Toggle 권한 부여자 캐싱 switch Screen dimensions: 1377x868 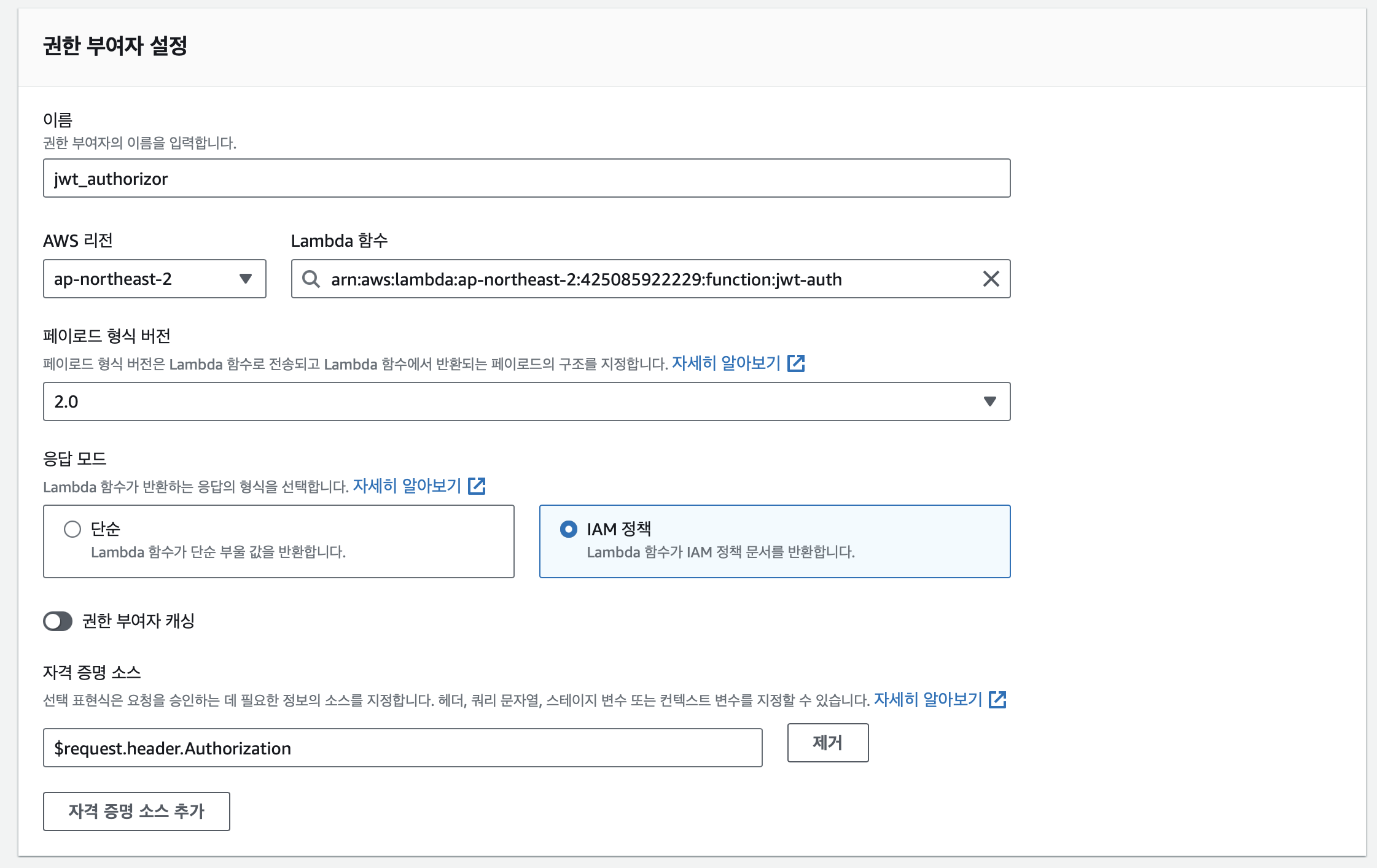pyautogui.click(x=58, y=621)
